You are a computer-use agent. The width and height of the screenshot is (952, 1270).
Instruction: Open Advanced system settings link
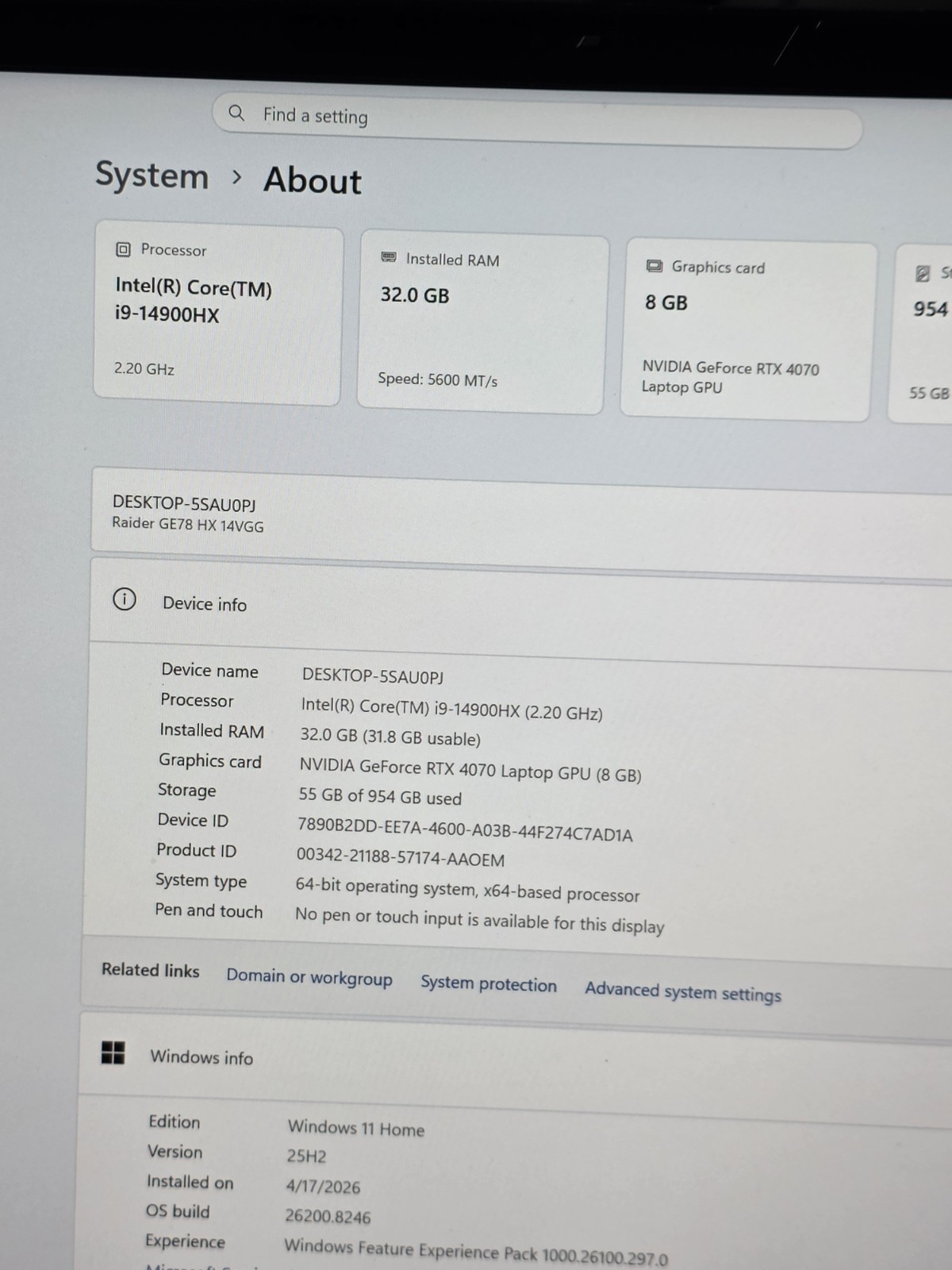(683, 991)
